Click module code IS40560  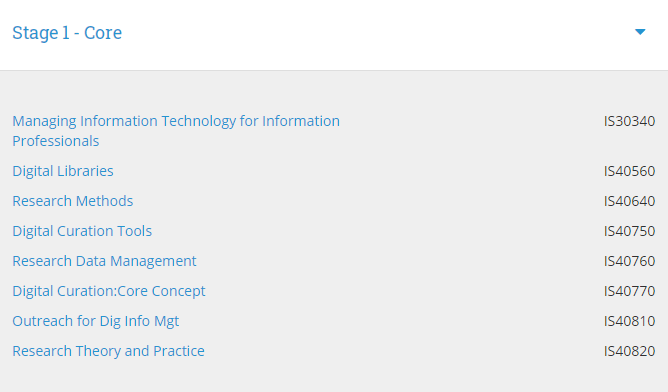pyautogui.click(x=629, y=171)
